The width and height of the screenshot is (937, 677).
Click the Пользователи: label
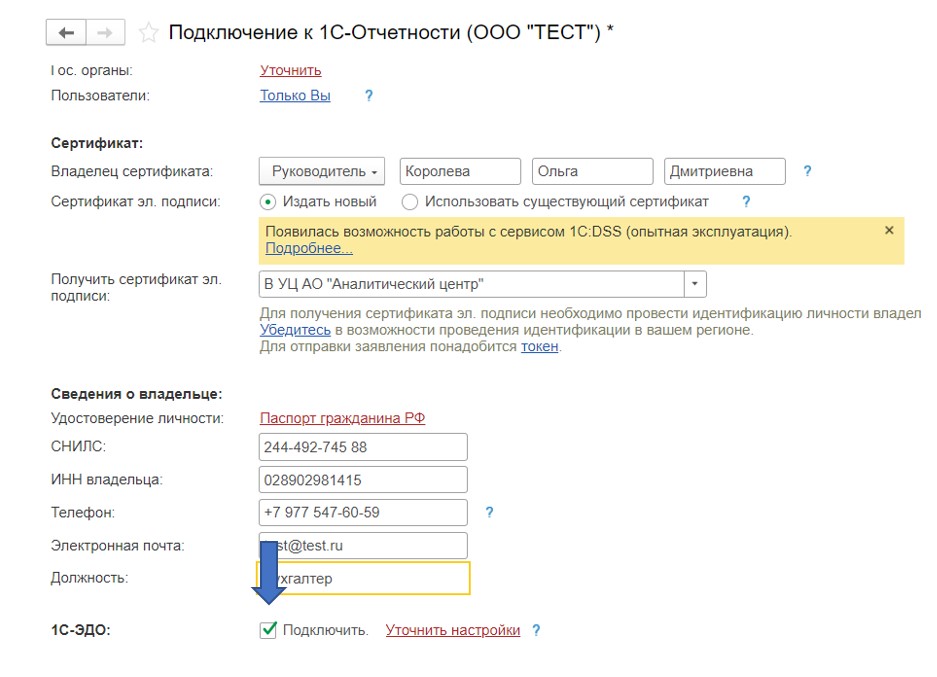click(x=100, y=96)
